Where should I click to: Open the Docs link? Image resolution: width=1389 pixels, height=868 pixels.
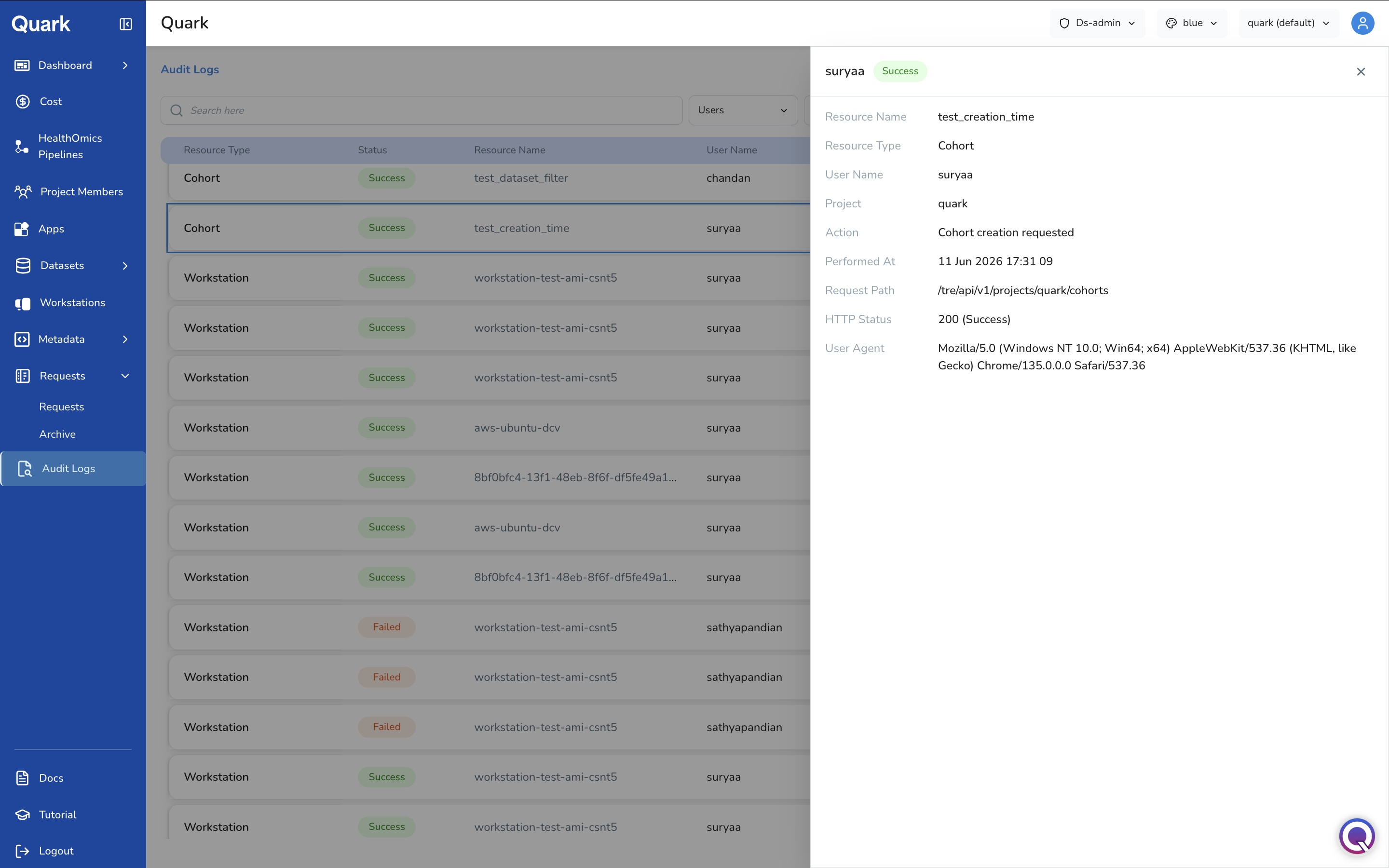51,778
